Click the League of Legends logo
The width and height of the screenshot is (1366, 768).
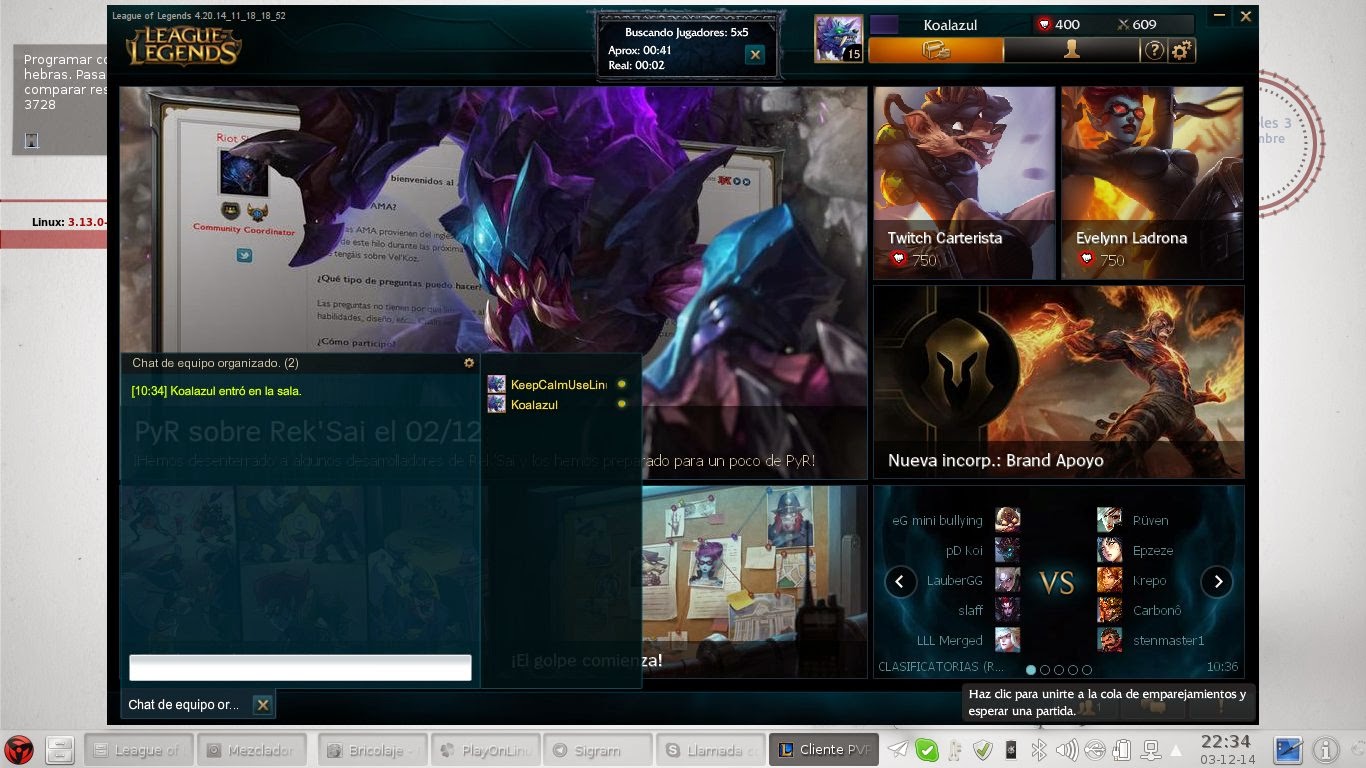coord(183,46)
